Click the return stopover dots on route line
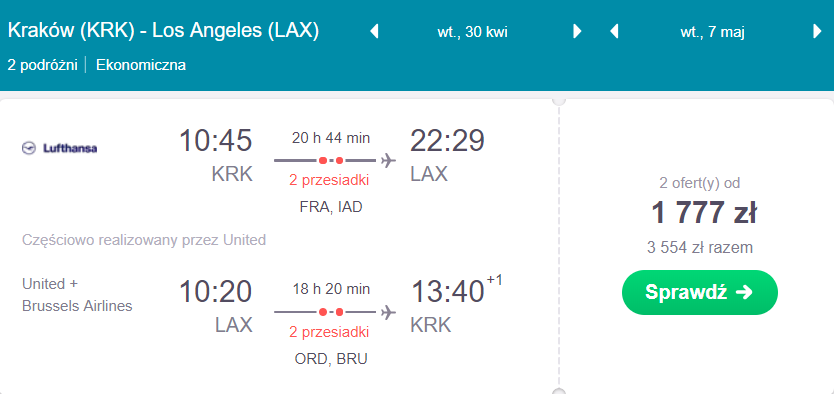The image size is (834, 394). (330, 312)
